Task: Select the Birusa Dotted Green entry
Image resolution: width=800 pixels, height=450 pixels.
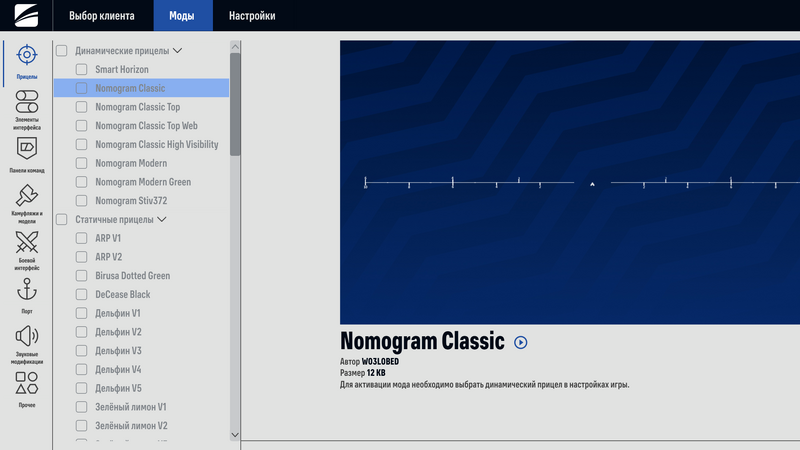Action: click(x=132, y=276)
